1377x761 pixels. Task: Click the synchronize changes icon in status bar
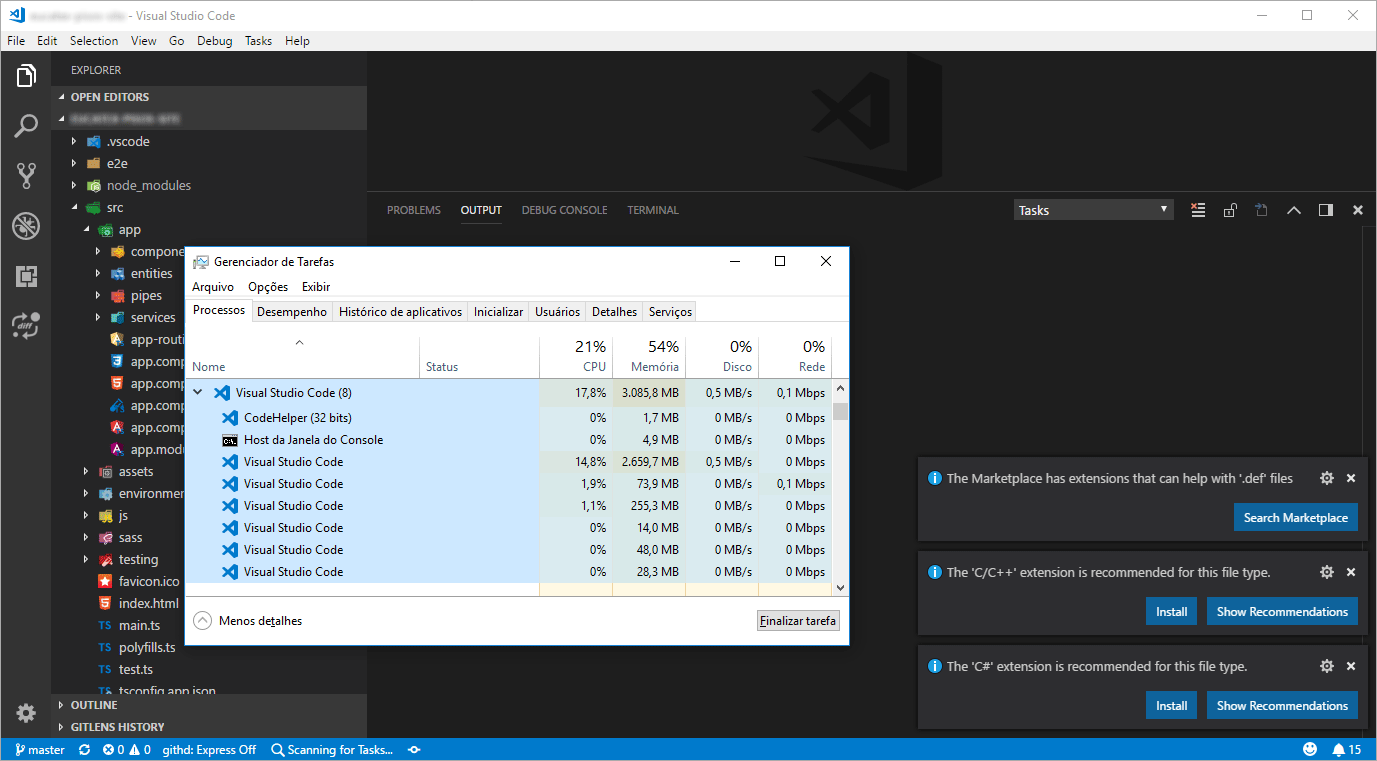tap(84, 750)
